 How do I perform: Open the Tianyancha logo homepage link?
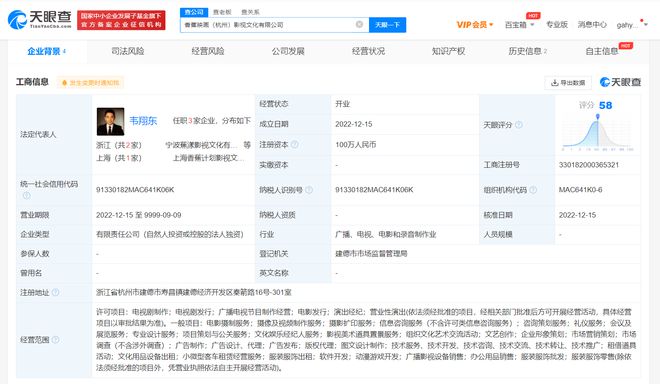pyautogui.click(x=40, y=19)
